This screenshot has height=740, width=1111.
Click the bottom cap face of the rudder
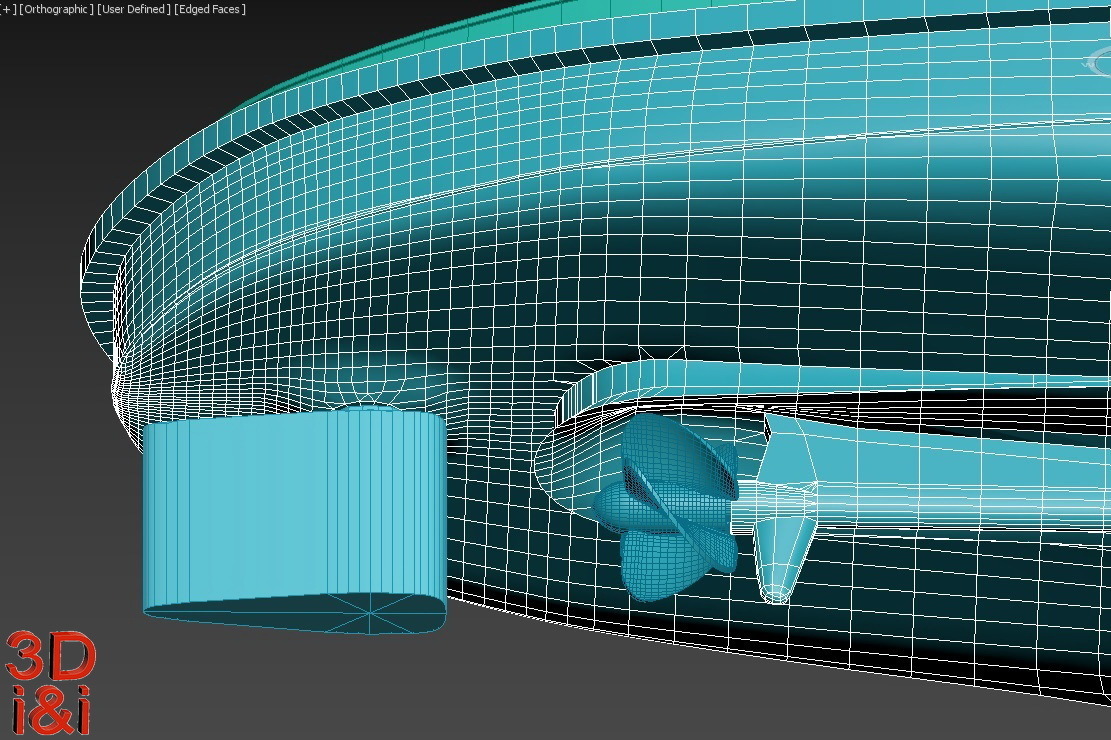(295, 613)
